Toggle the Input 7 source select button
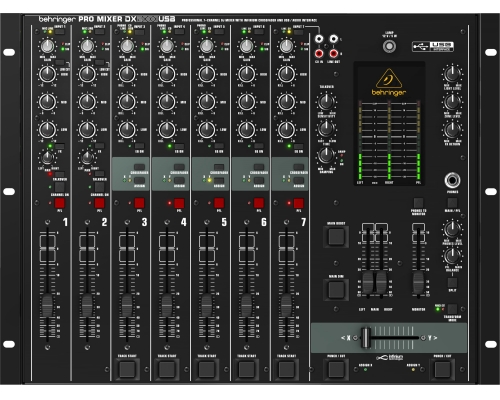The height and width of the screenshot is (400, 500). [x=298, y=32]
